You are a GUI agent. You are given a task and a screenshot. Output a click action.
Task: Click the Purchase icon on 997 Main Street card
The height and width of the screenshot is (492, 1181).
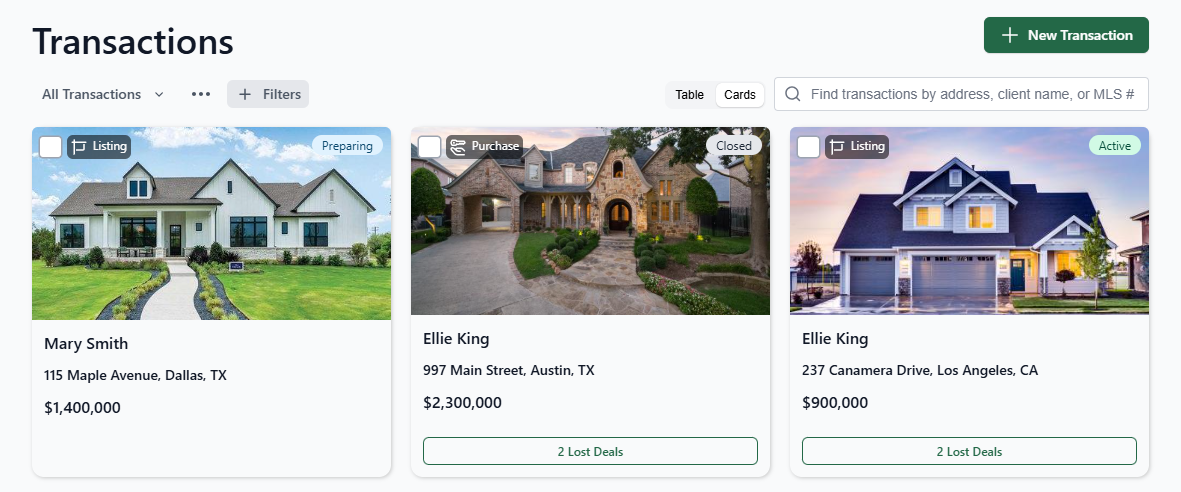(x=457, y=146)
